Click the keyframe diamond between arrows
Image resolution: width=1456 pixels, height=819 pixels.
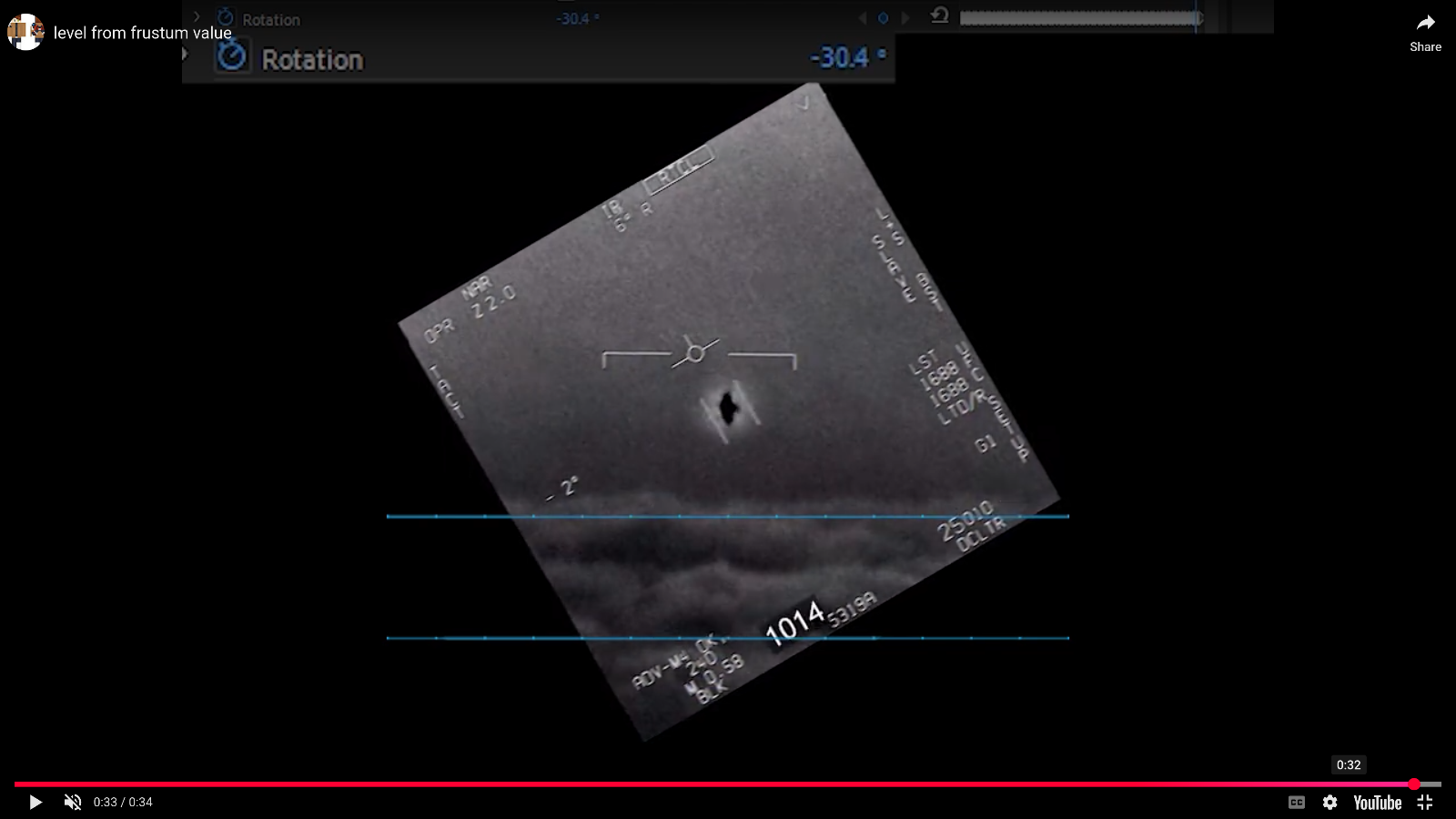click(883, 17)
